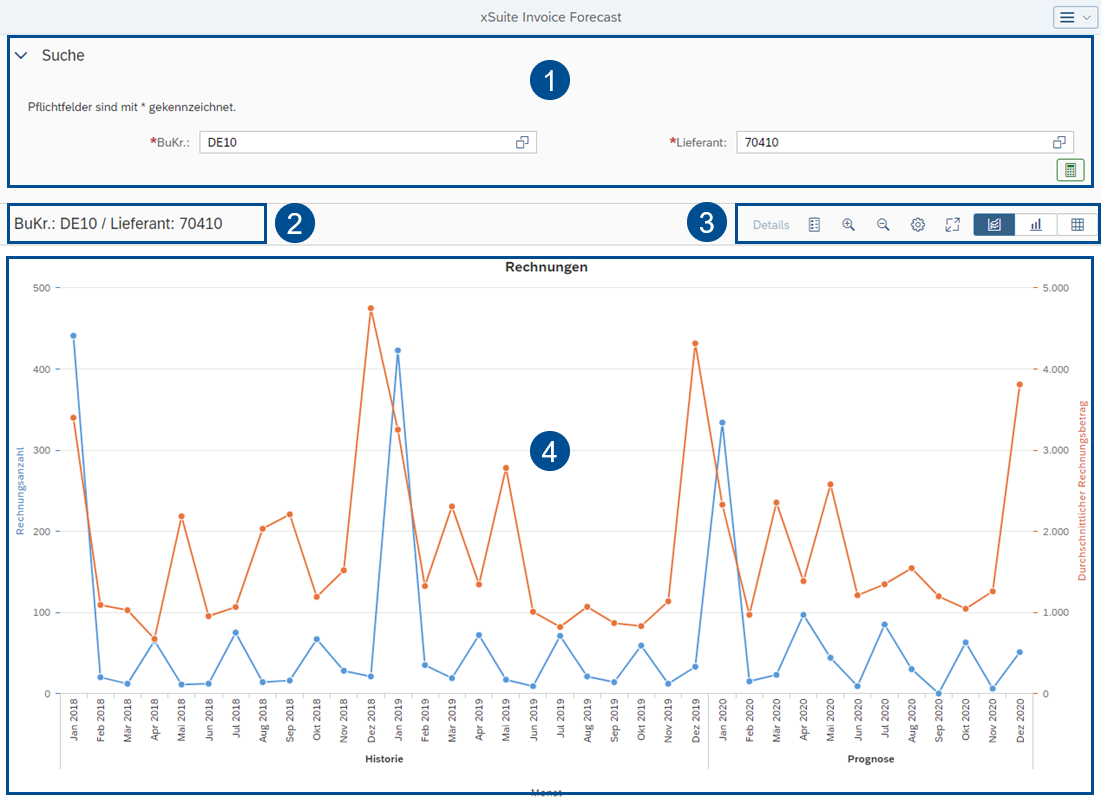Switch to the bar chart view
The width and height of the screenshot is (1101, 804).
tap(1035, 224)
